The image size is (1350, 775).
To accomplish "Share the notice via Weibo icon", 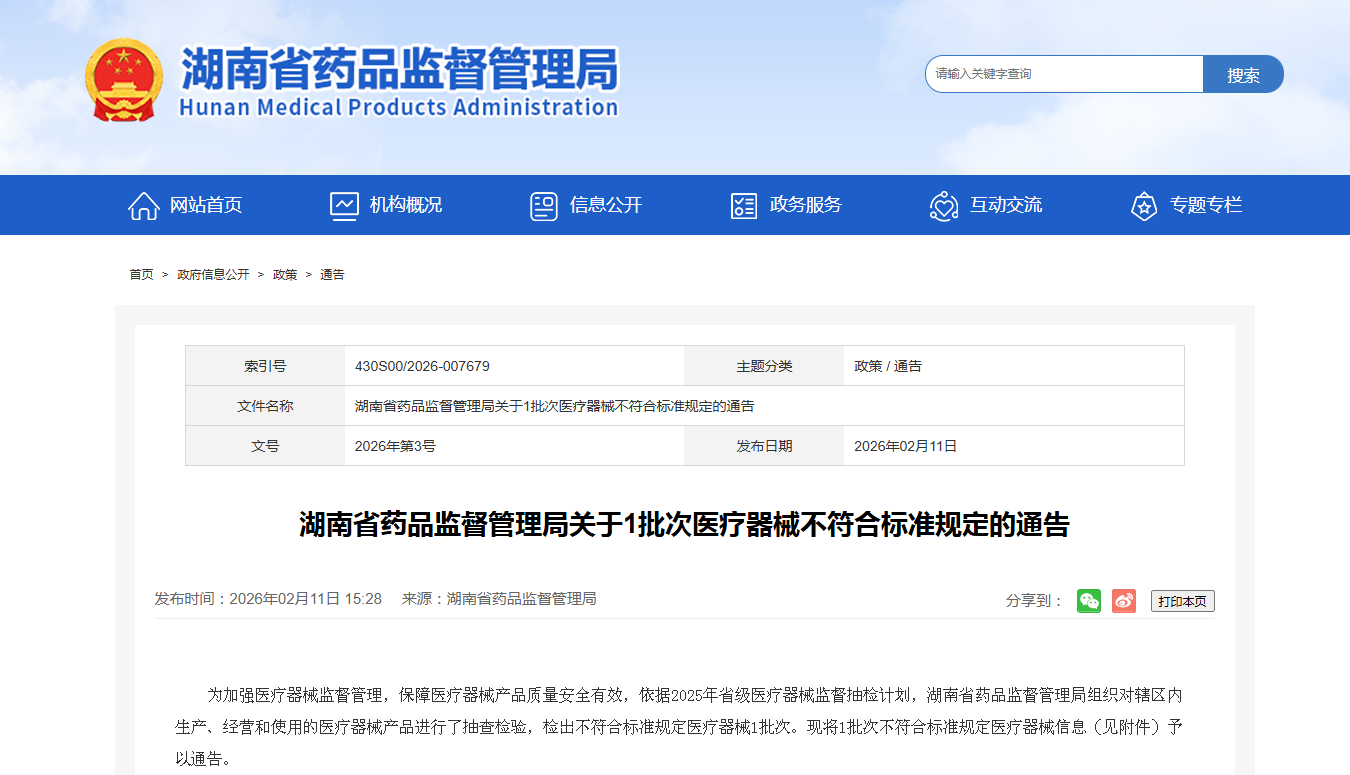I will [1123, 601].
